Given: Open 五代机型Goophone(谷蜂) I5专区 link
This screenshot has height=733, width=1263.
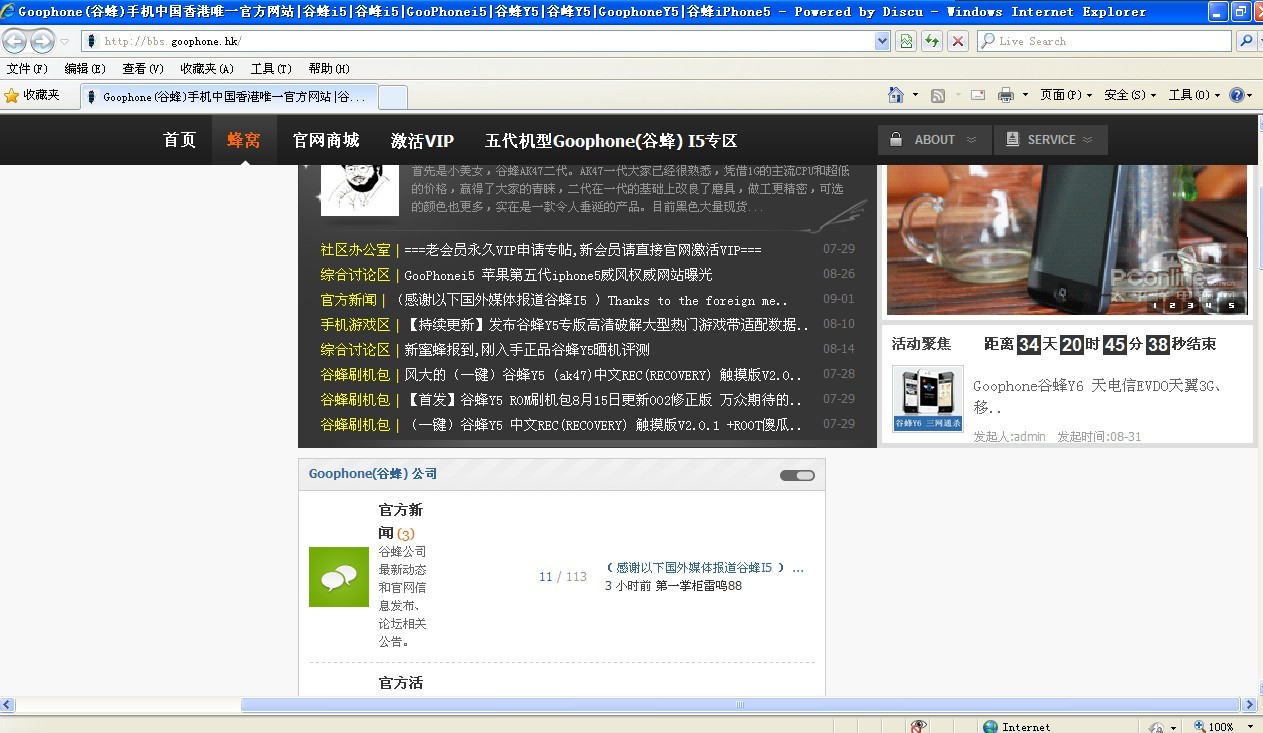Looking at the screenshot, I should (x=611, y=140).
